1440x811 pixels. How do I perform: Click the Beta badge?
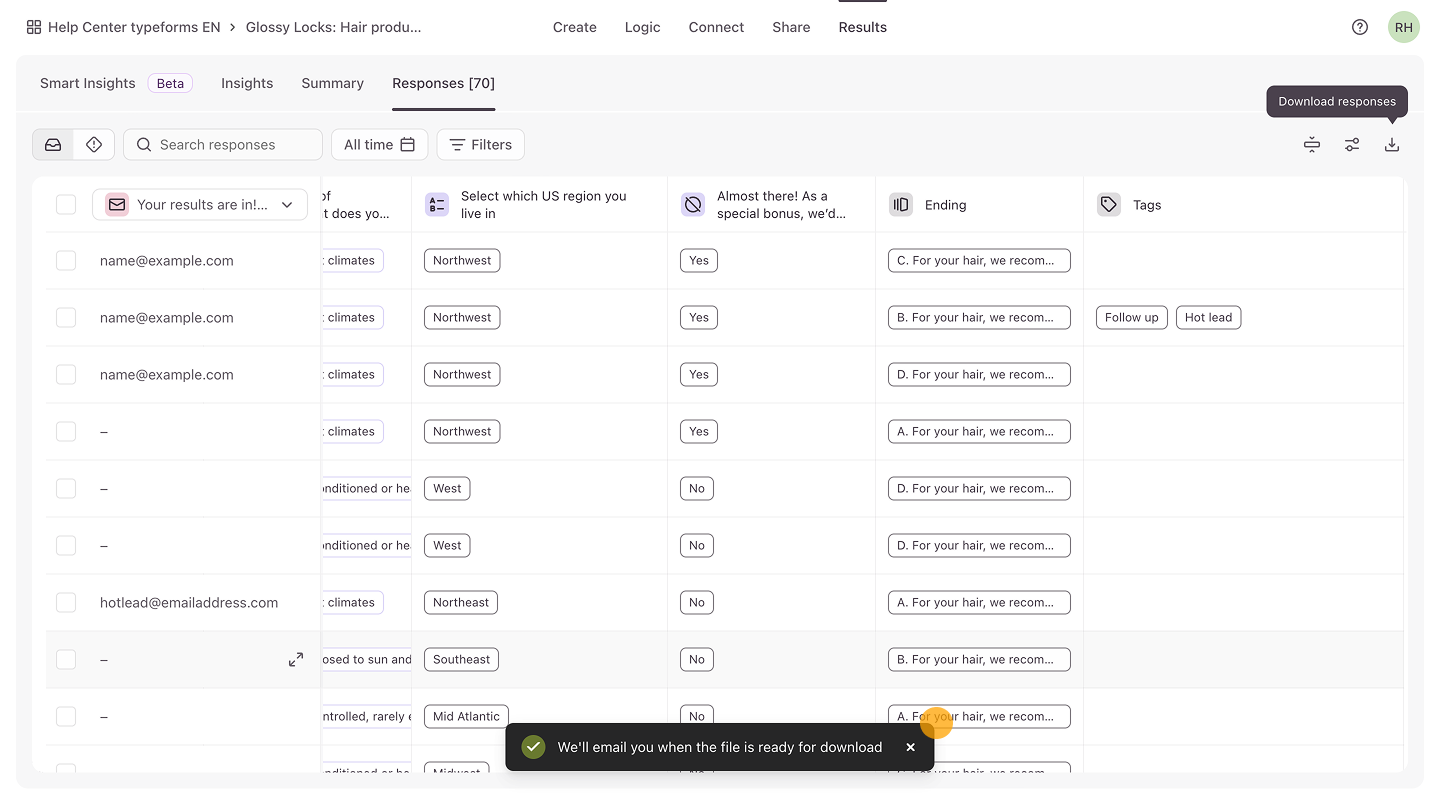(x=170, y=83)
